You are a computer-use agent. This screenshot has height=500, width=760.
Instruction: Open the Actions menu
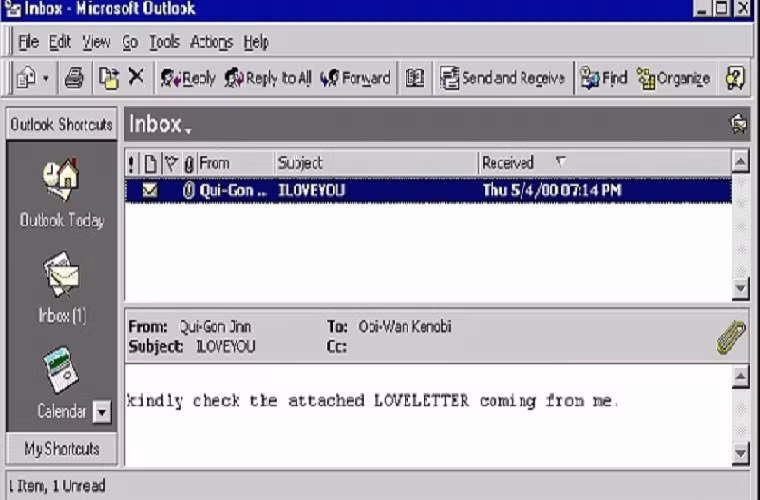[x=211, y=42]
